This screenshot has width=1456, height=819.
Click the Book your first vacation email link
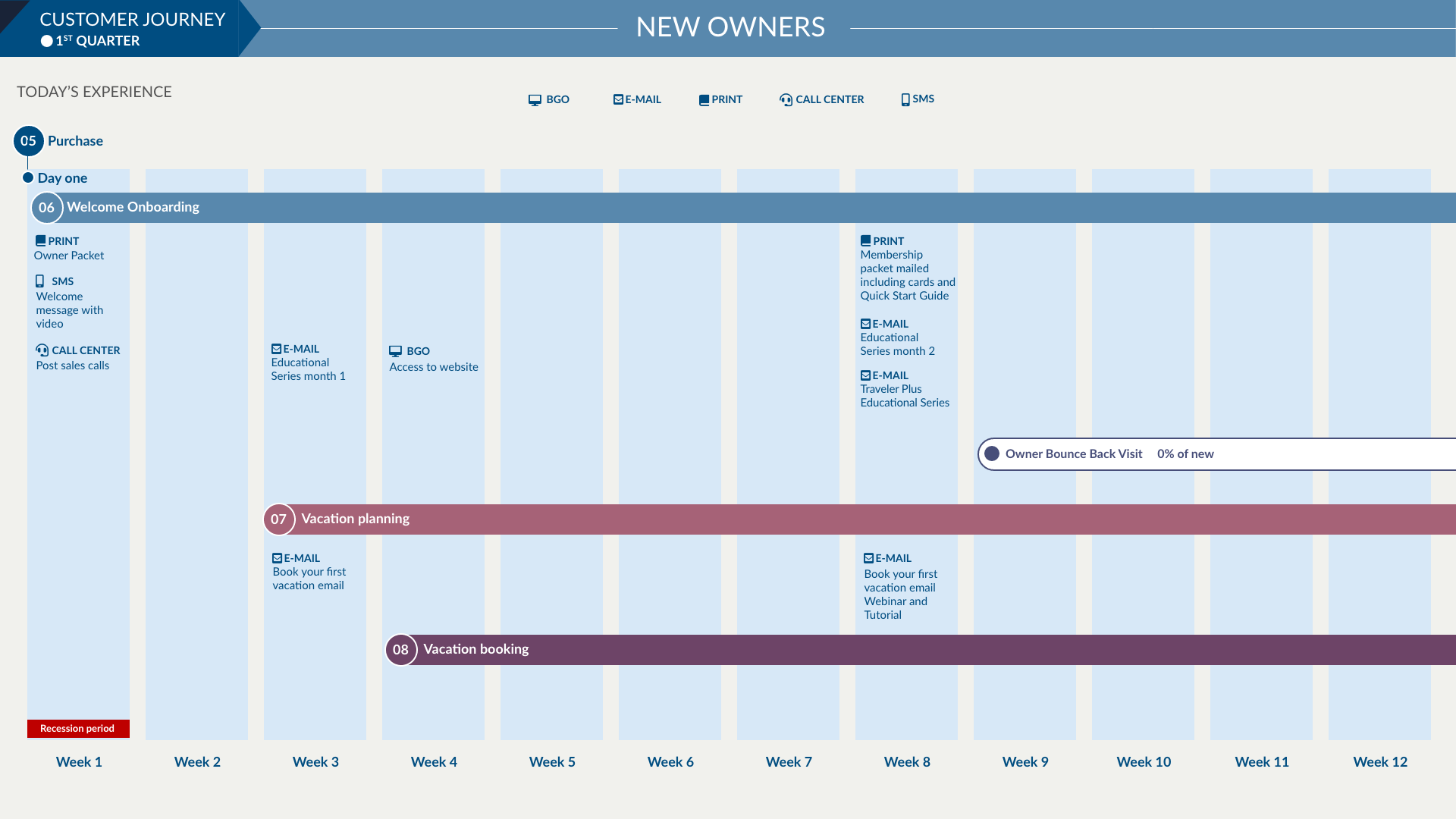[x=309, y=579]
